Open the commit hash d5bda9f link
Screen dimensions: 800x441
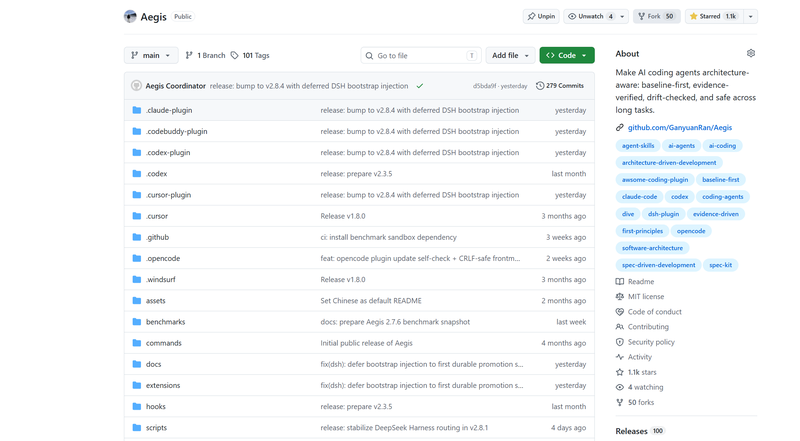point(484,86)
